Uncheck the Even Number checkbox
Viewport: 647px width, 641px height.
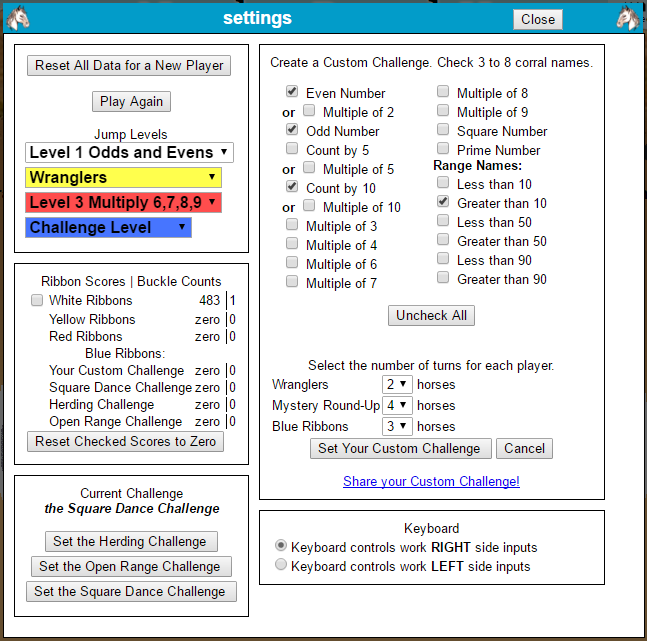292,92
